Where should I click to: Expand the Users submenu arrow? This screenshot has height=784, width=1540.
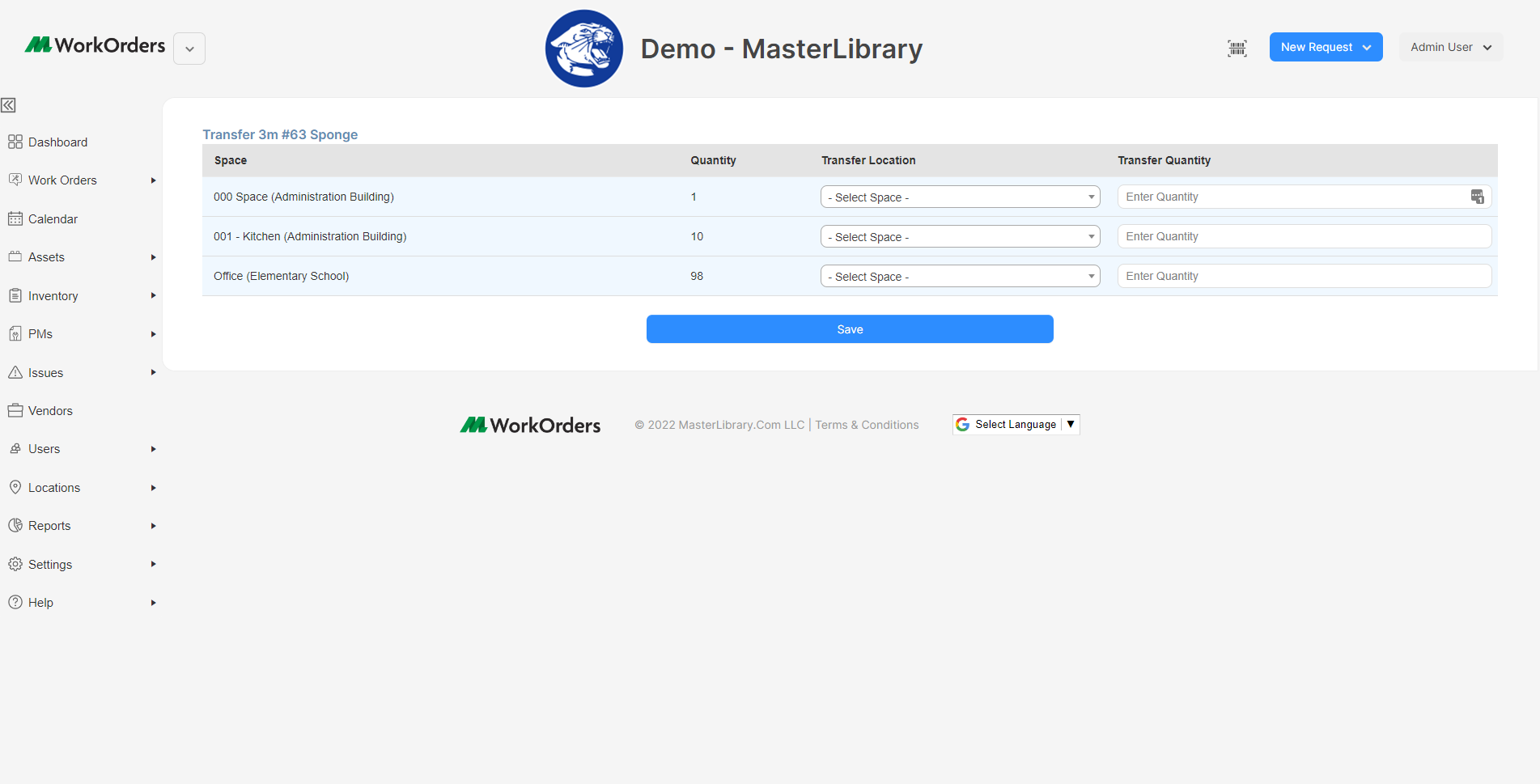pos(153,449)
